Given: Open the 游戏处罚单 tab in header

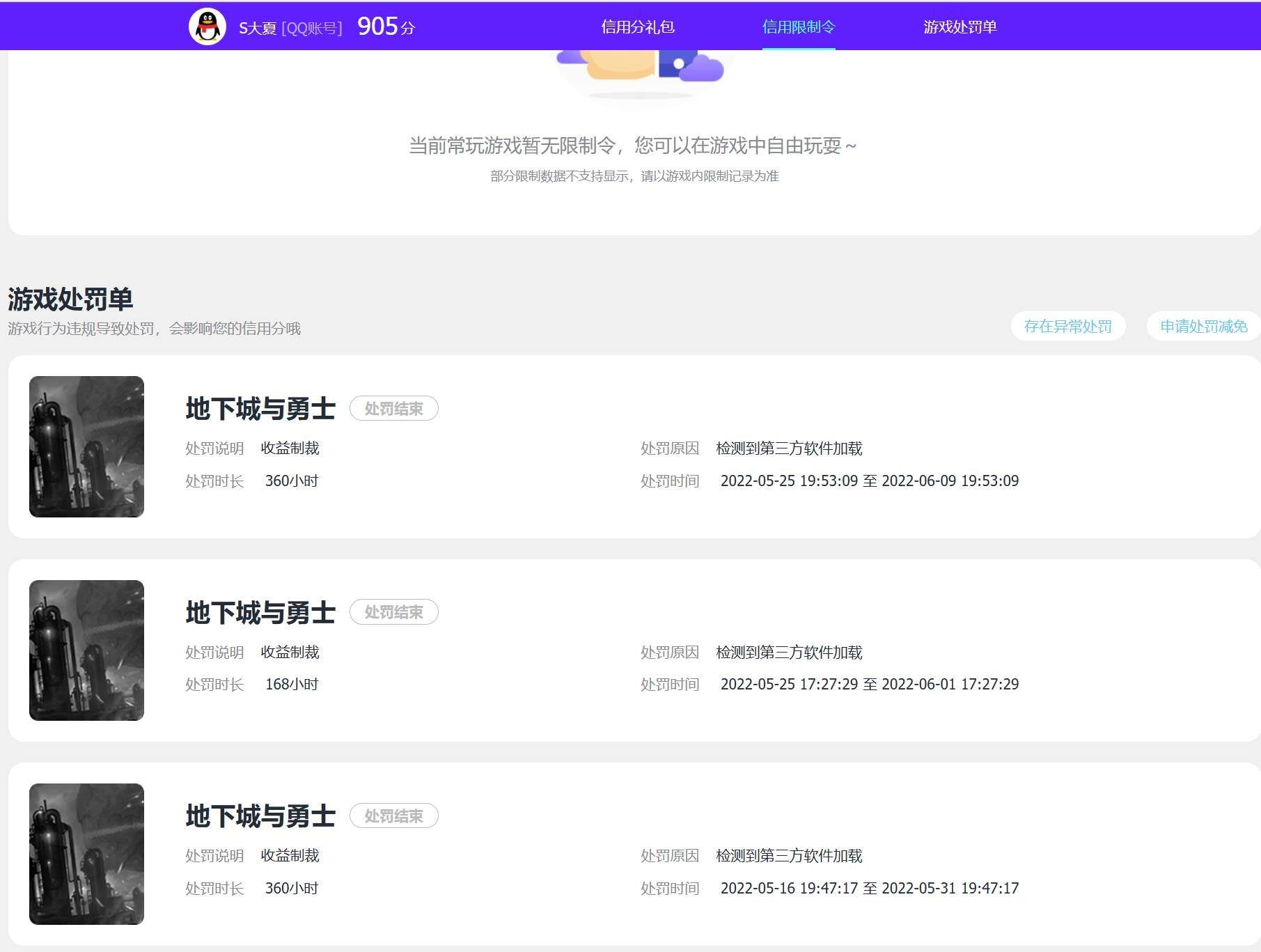Looking at the screenshot, I should (x=960, y=27).
